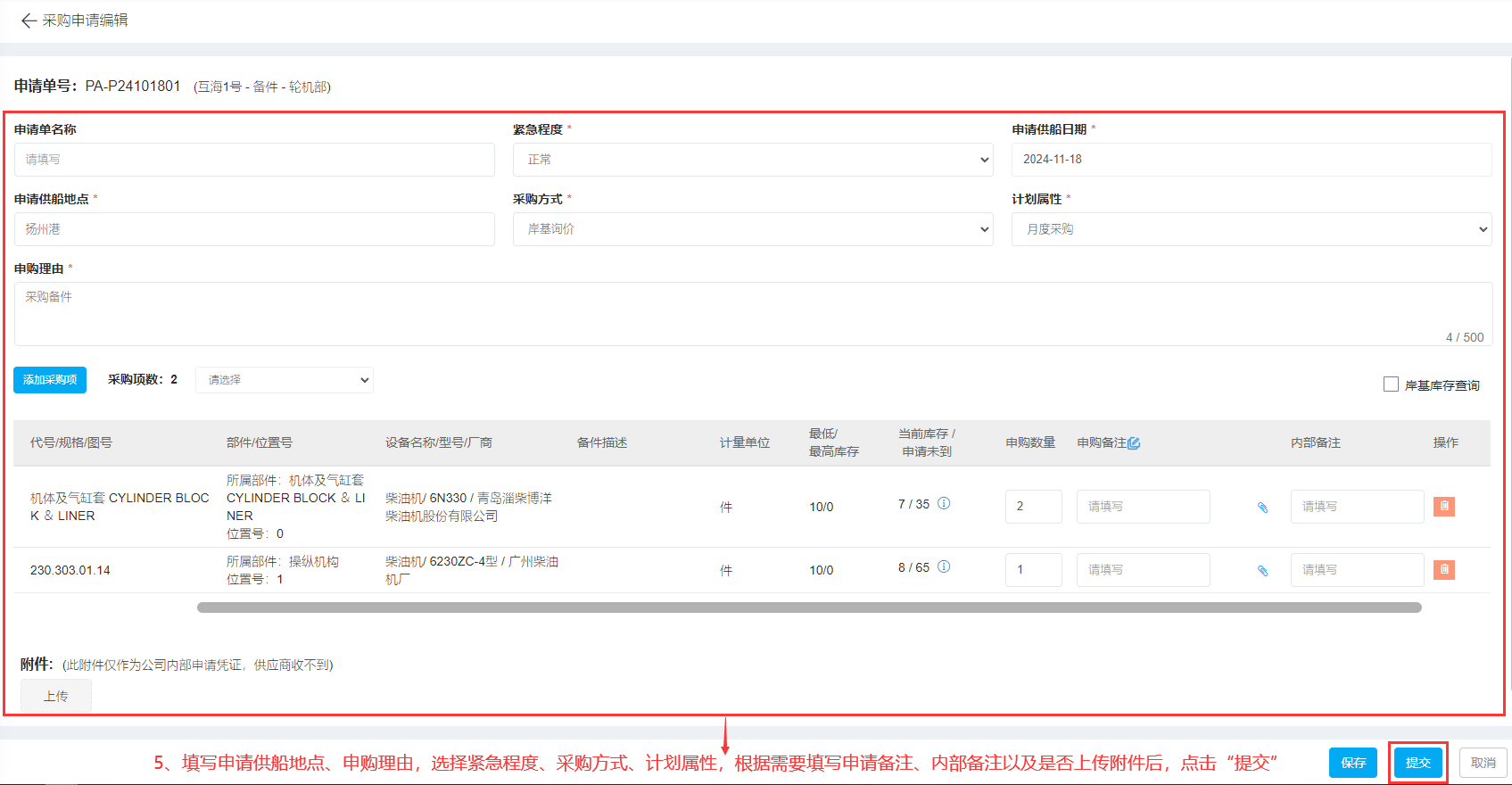
Task: Click the 最低/最高库存 column header
Action: pos(834,442)
